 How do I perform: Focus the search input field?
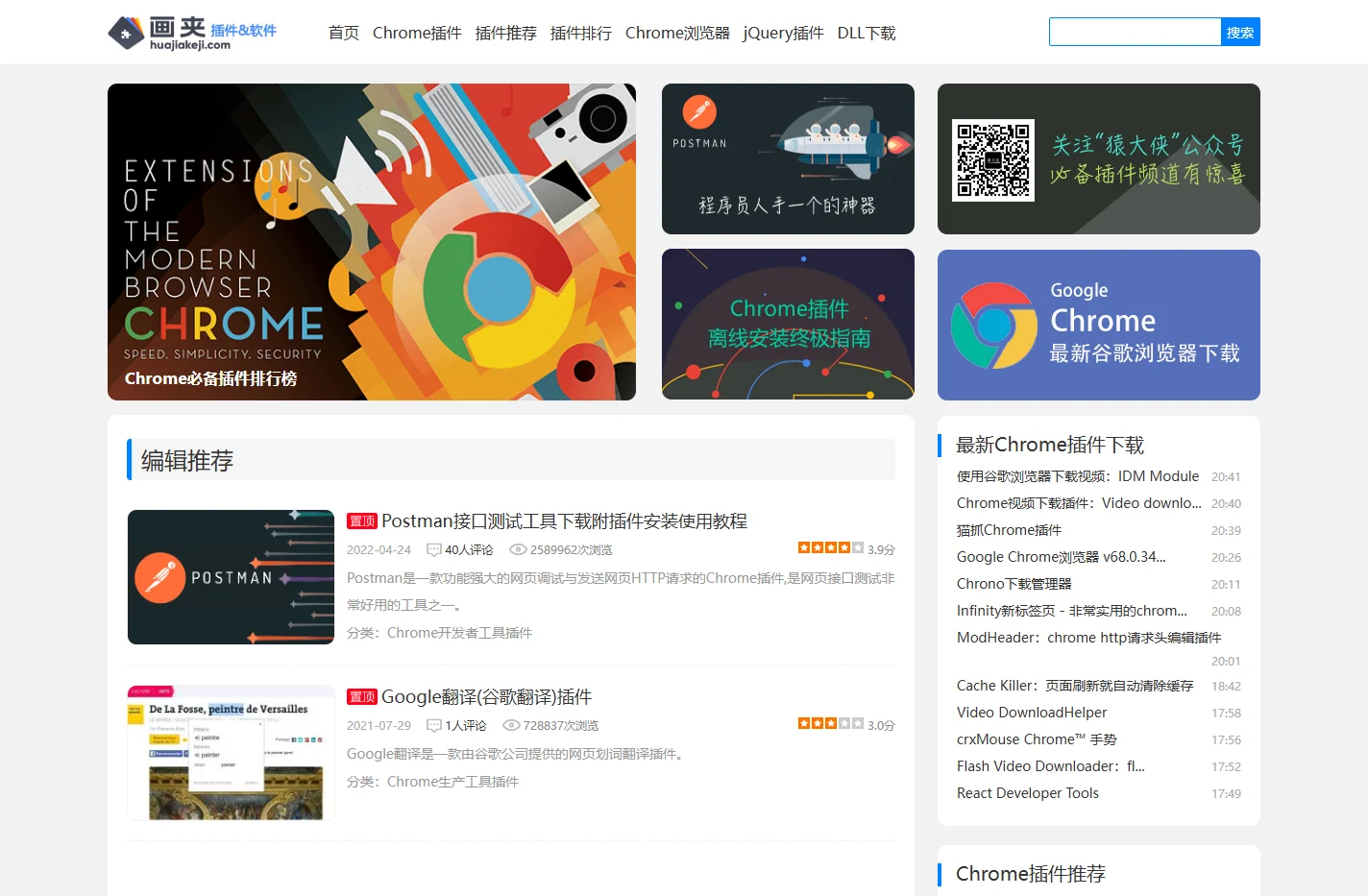(1135, 32)
